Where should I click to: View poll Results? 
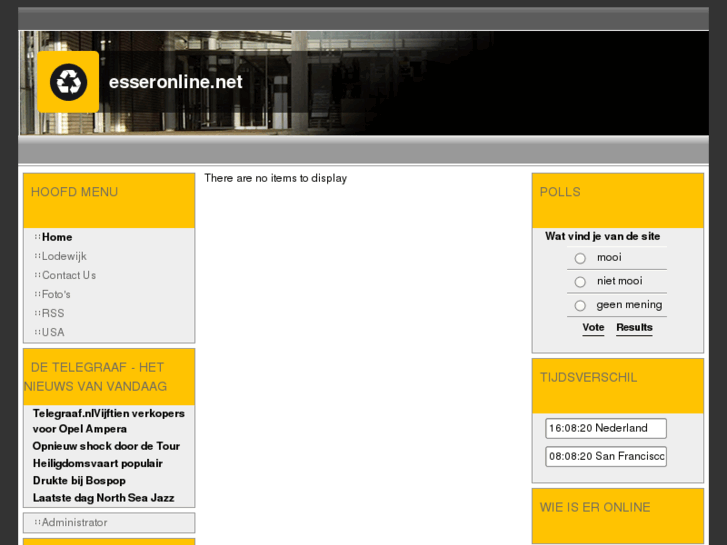point(634,327)
